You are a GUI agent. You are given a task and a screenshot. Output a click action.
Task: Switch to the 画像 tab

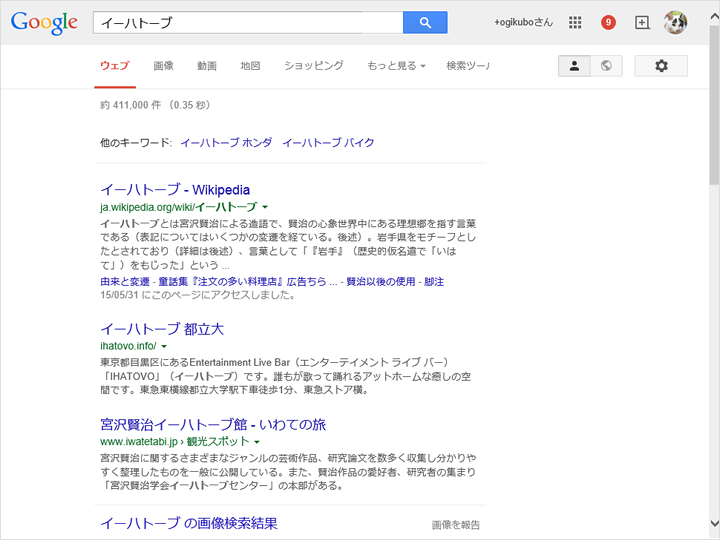coord(163,66)
